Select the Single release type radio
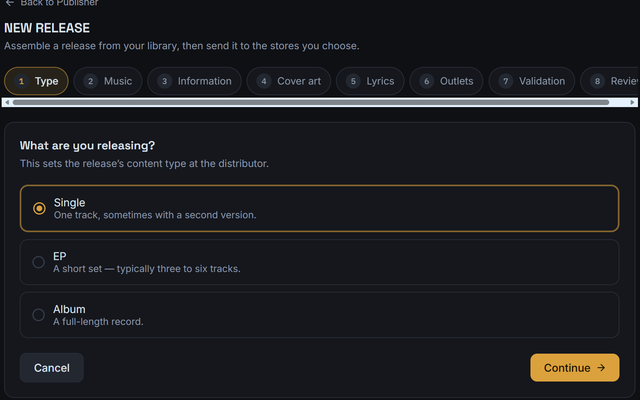Image resolution: width=640 pixels, height=400 pixels. 40,208
